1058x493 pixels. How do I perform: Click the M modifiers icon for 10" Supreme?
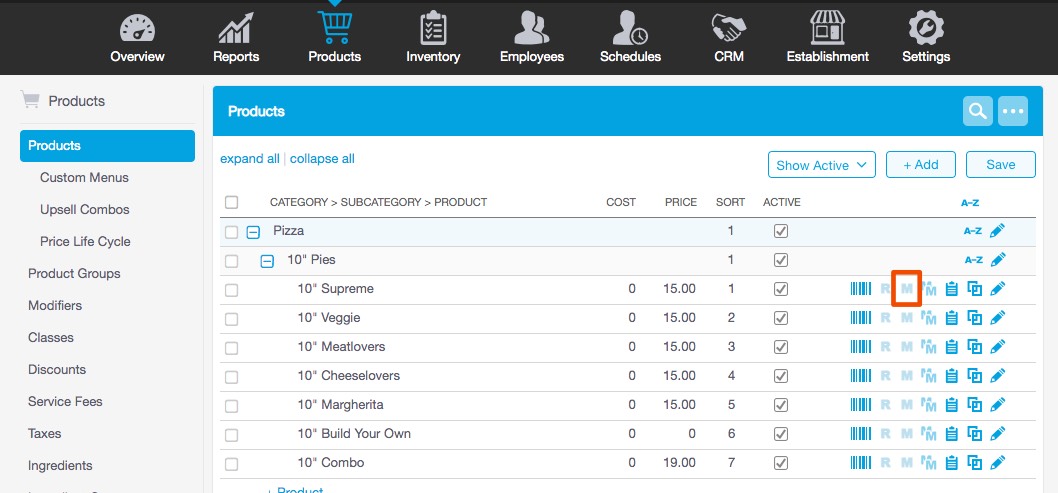[906, 289]
